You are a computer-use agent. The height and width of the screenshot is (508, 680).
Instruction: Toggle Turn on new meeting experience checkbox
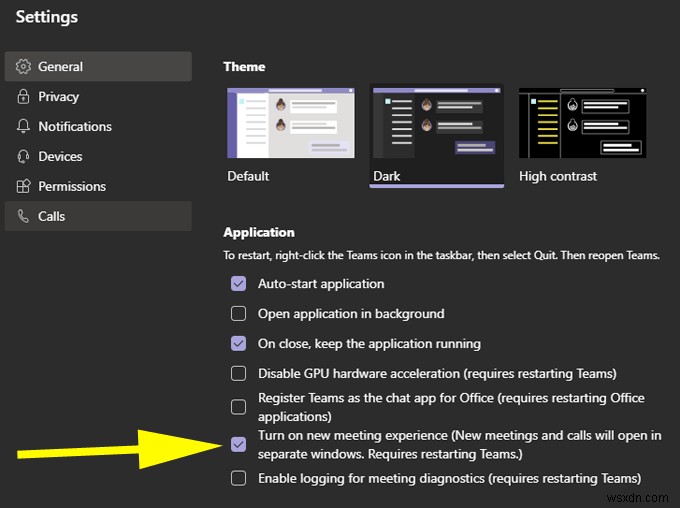click(239, 444)
